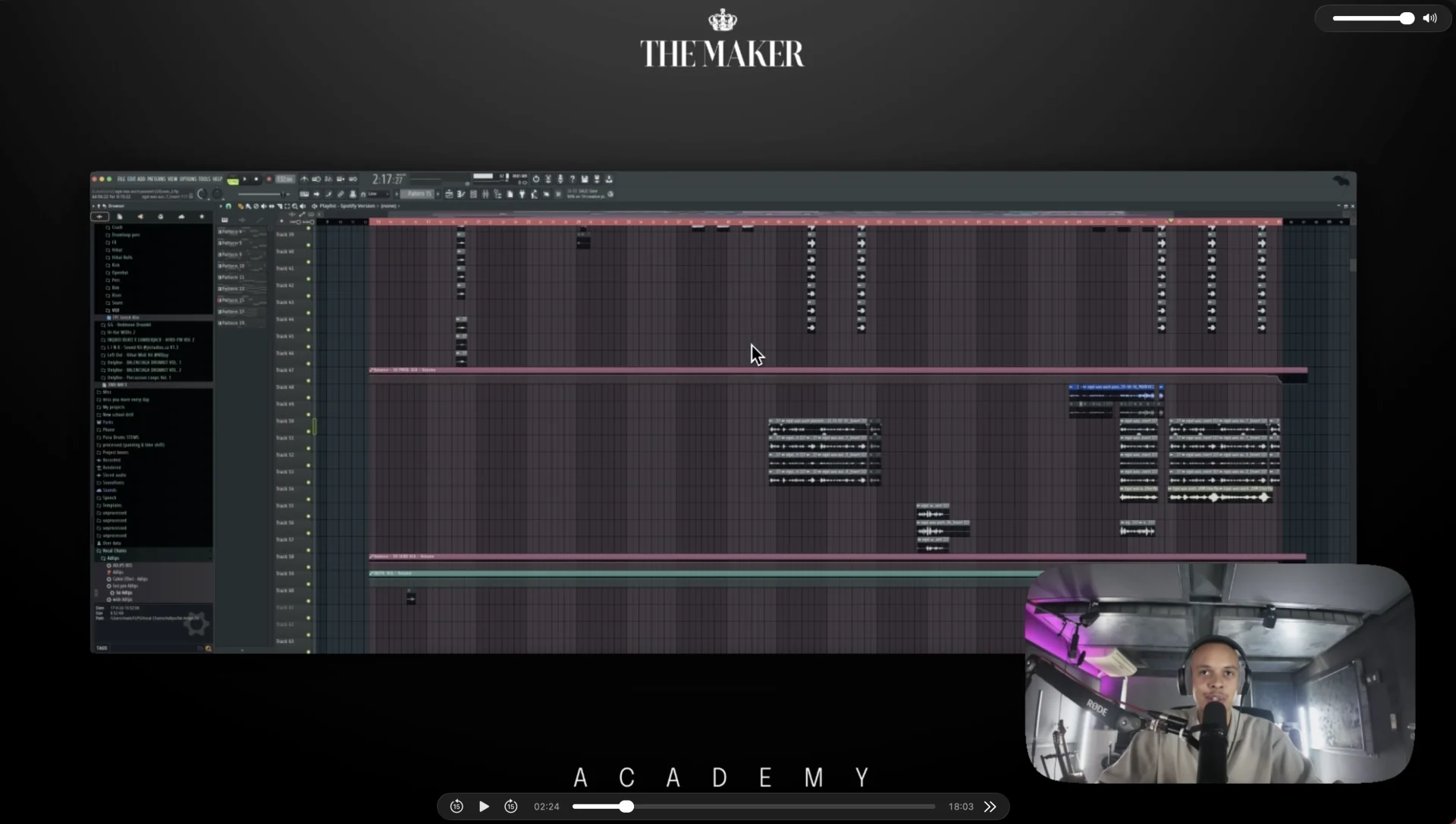Image resolution: width=1456 pixels, height=824 pixels.
Task: Open the Playlist view from the FL toolbar
Action: [449, 194]
